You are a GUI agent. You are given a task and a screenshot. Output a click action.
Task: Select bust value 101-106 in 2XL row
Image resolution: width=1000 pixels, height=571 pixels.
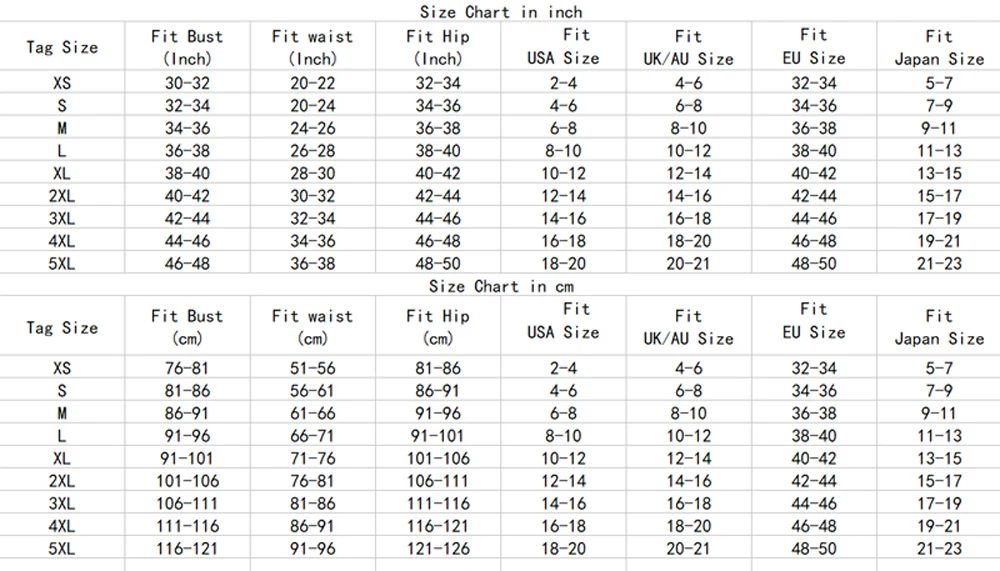187,481
